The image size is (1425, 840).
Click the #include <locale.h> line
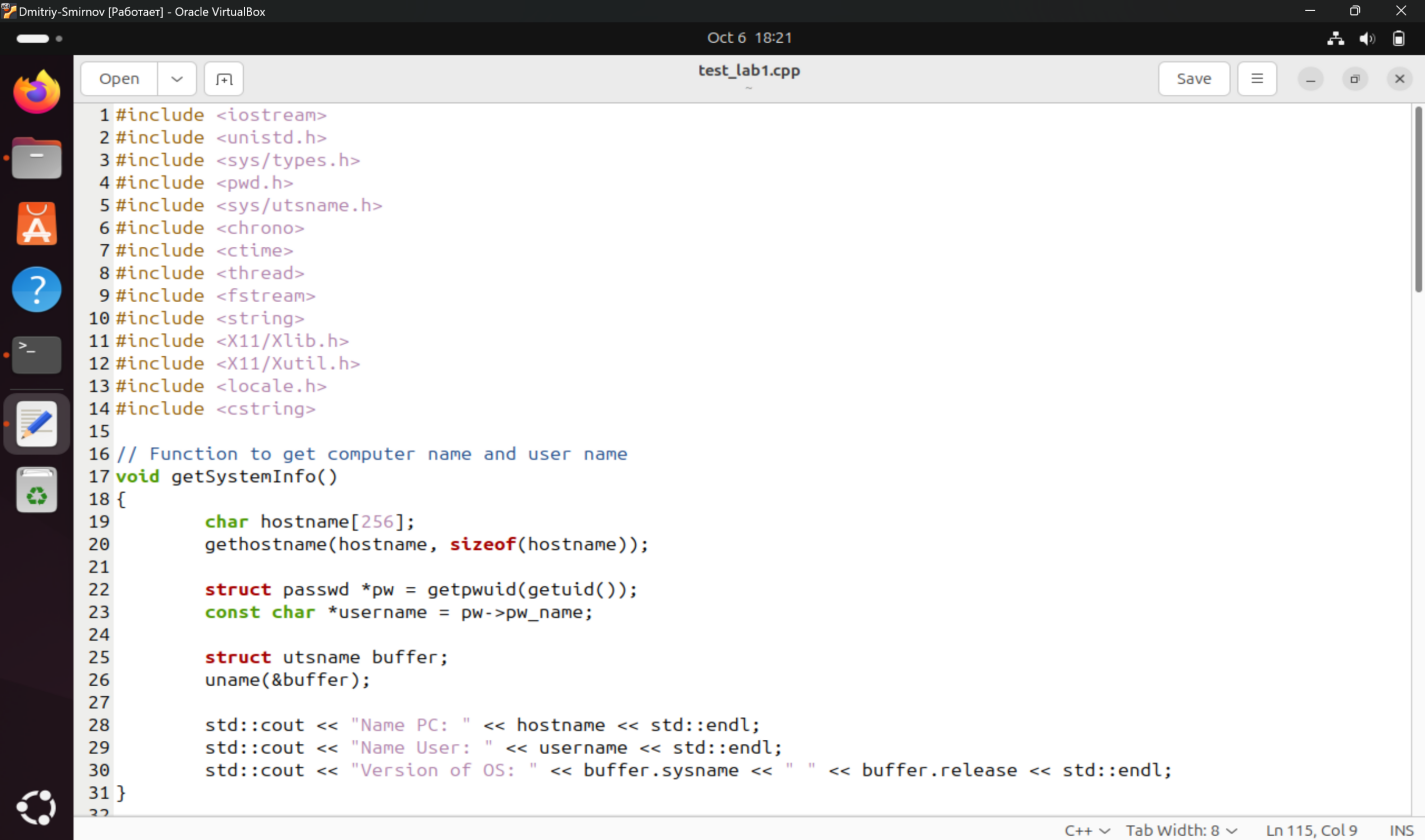pyautogui.click(x=221, y=386)
